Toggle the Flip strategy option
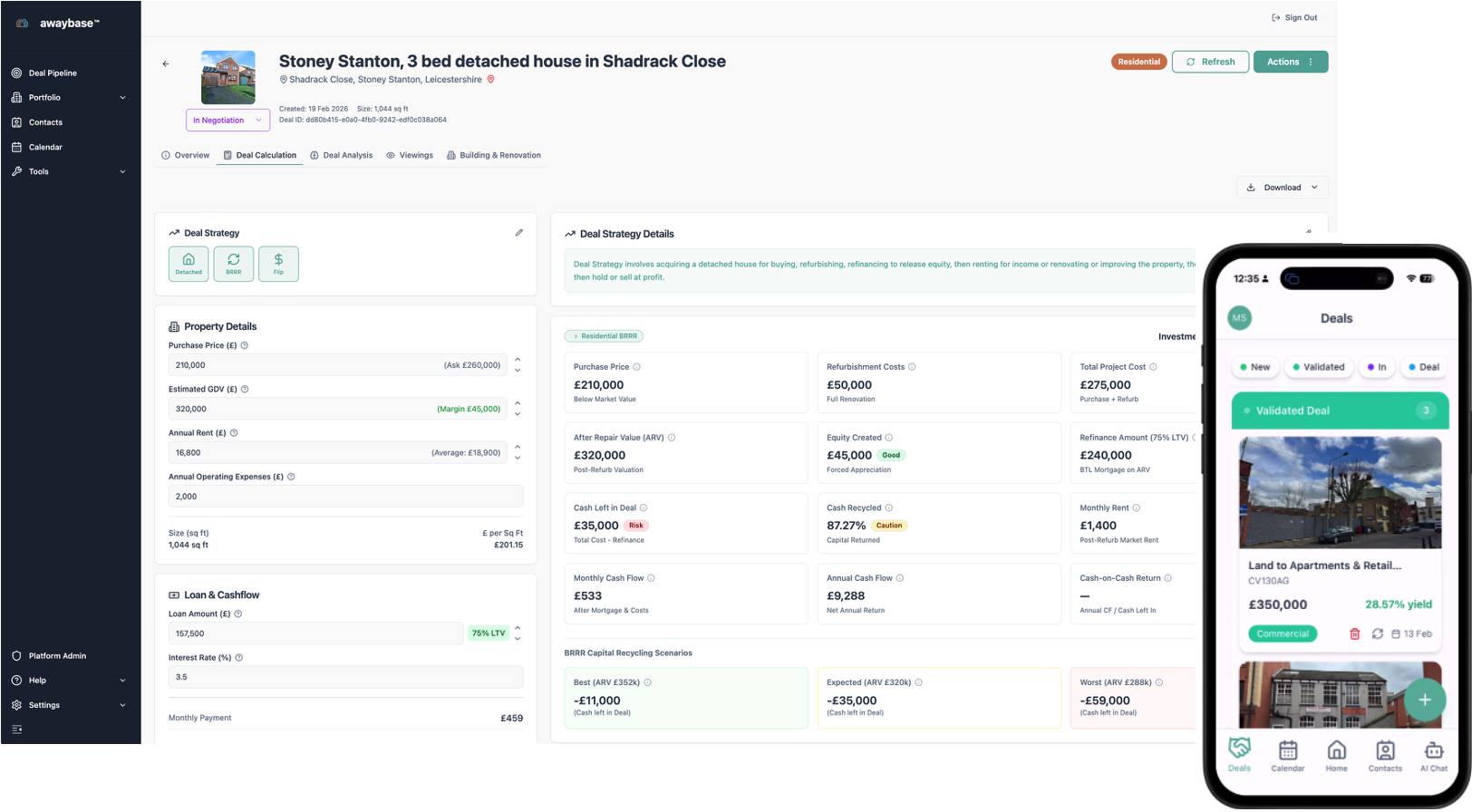1481x812 pixels. click(x=278, y=264)
